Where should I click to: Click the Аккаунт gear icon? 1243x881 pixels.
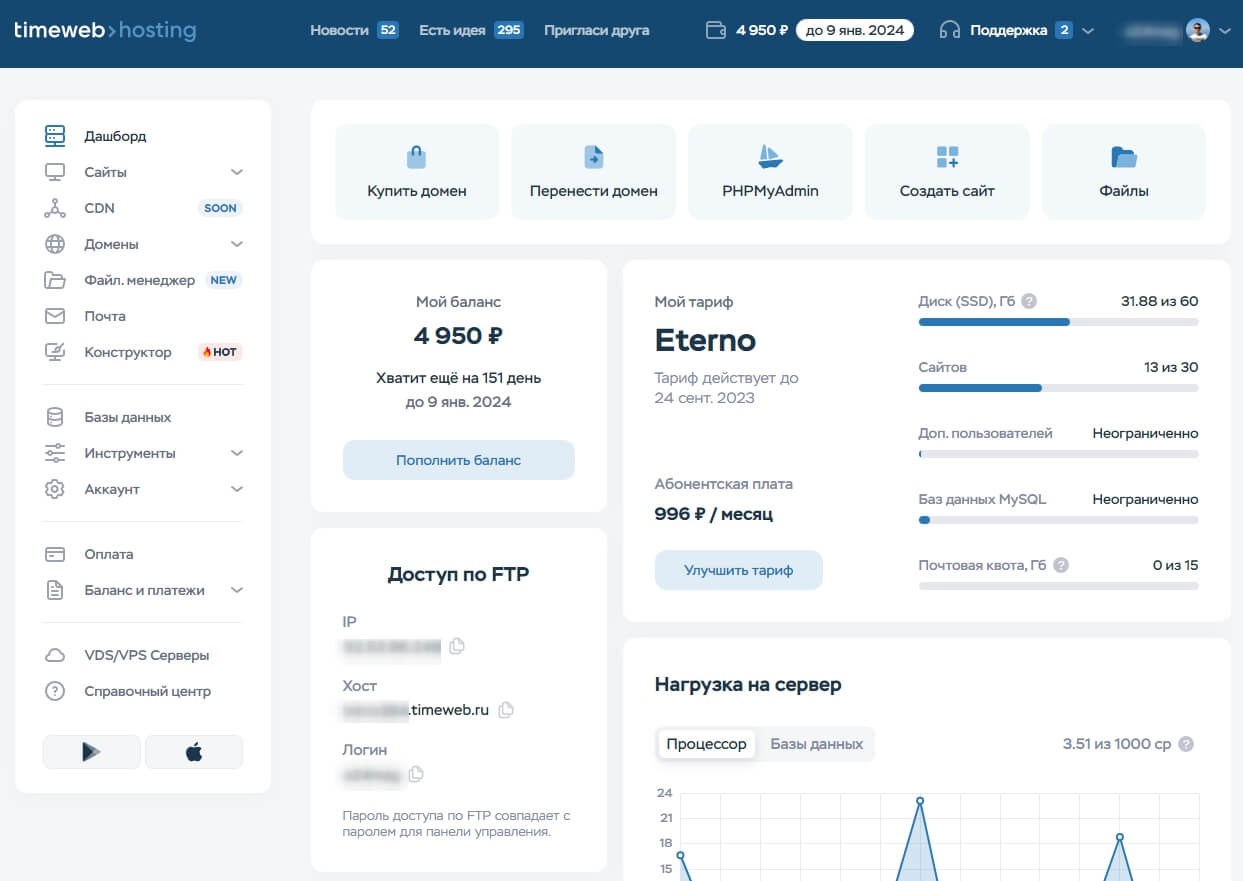[55, 489]
